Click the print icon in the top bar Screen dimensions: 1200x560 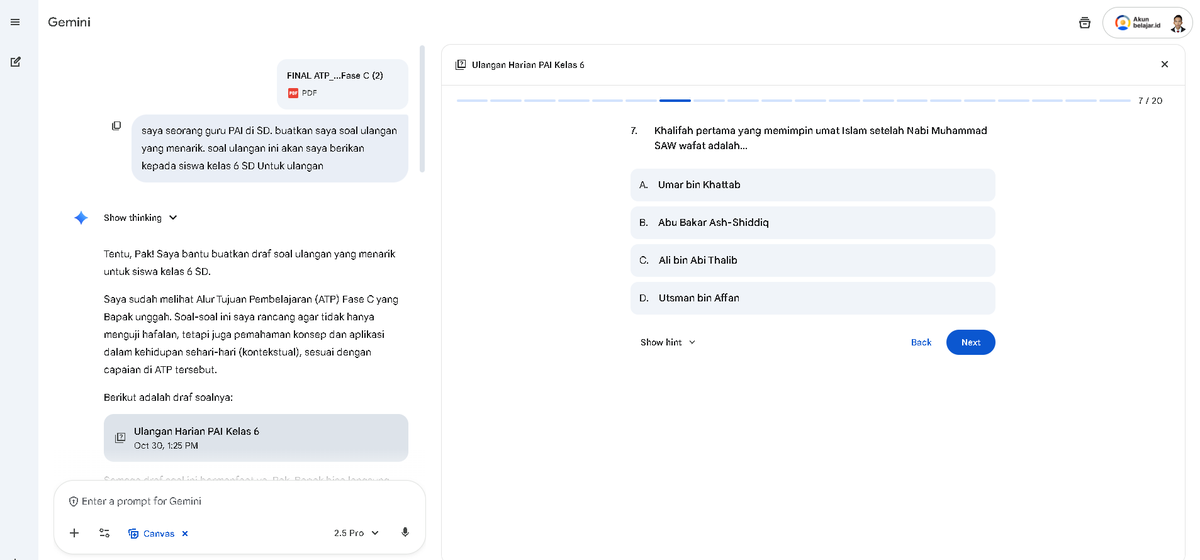[1085, 23]
